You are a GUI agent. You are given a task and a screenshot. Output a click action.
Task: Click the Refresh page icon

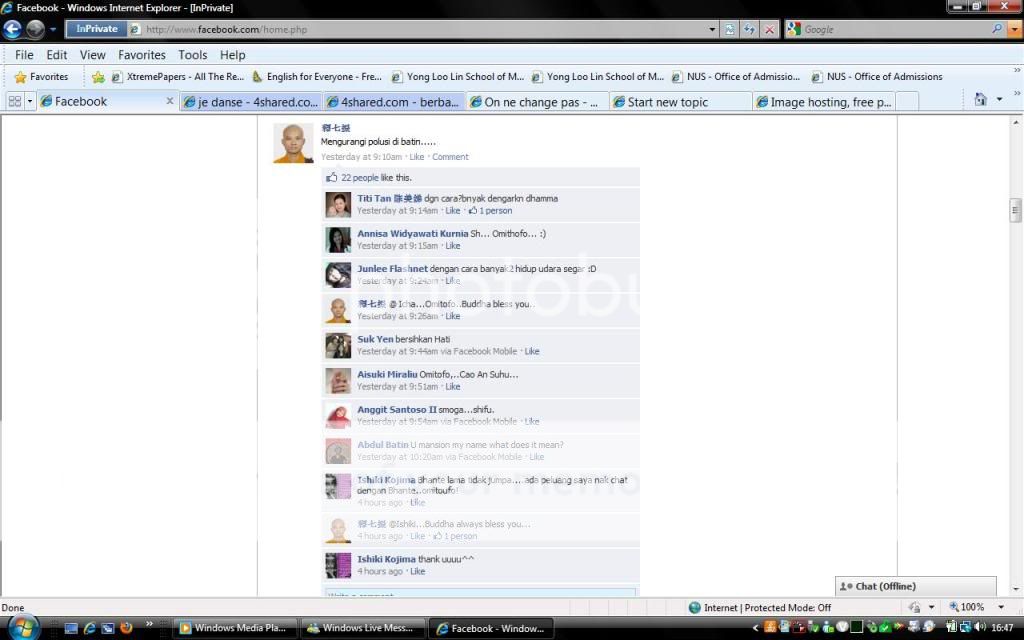(750, 30)
